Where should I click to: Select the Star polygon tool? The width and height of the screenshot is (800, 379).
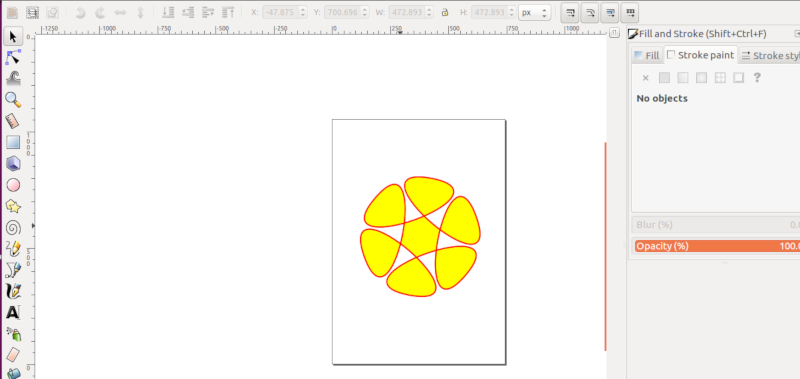click(x=13, y=206)
